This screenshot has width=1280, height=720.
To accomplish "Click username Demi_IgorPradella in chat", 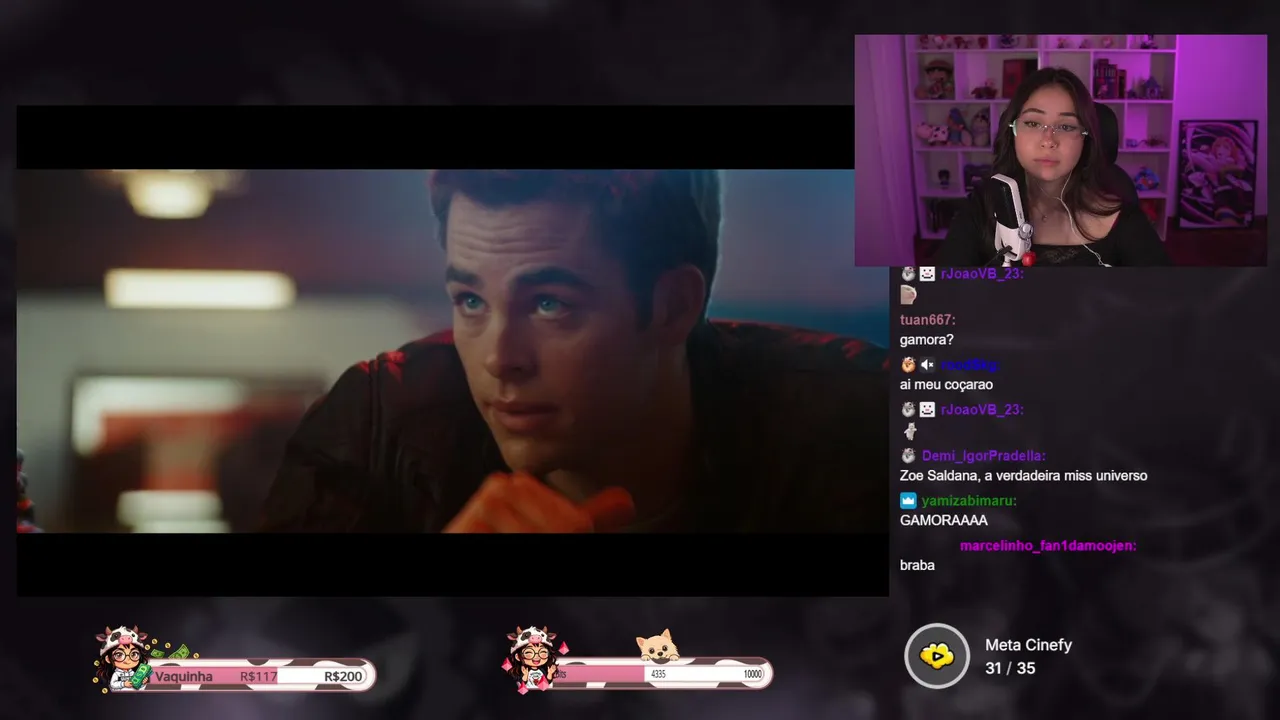I will pyautogui.click(x=983, y=455).
